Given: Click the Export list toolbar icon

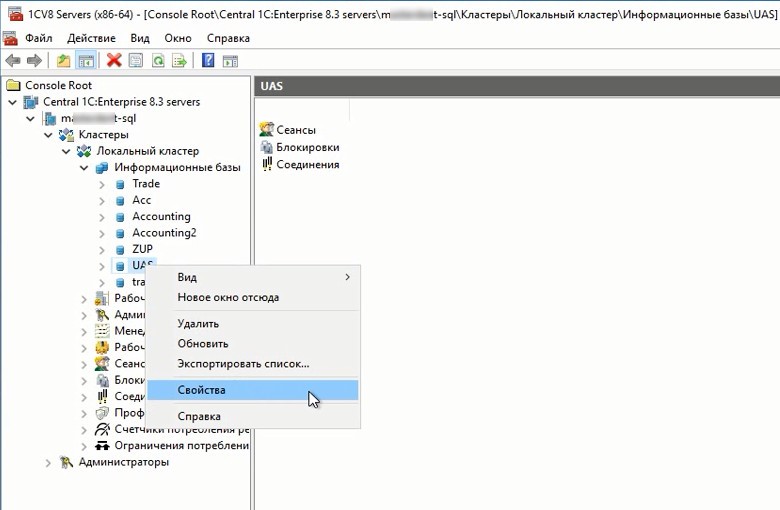Looking at the screenshot, I should [179, 61].
